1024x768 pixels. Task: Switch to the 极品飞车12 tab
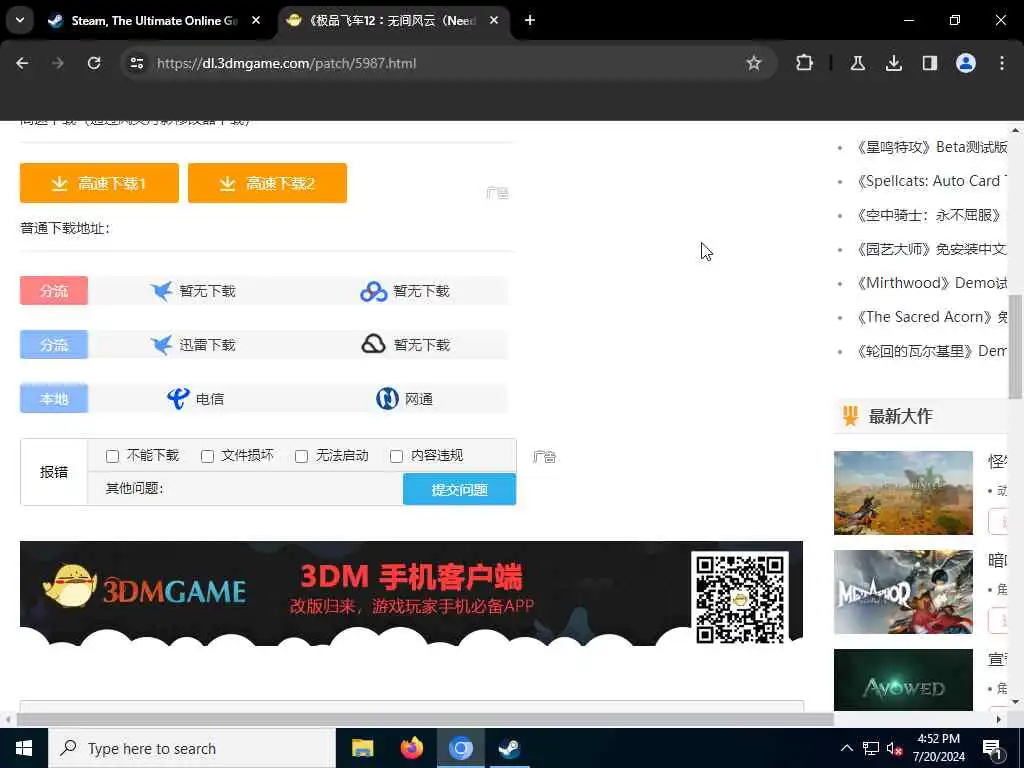pos(392,21)
